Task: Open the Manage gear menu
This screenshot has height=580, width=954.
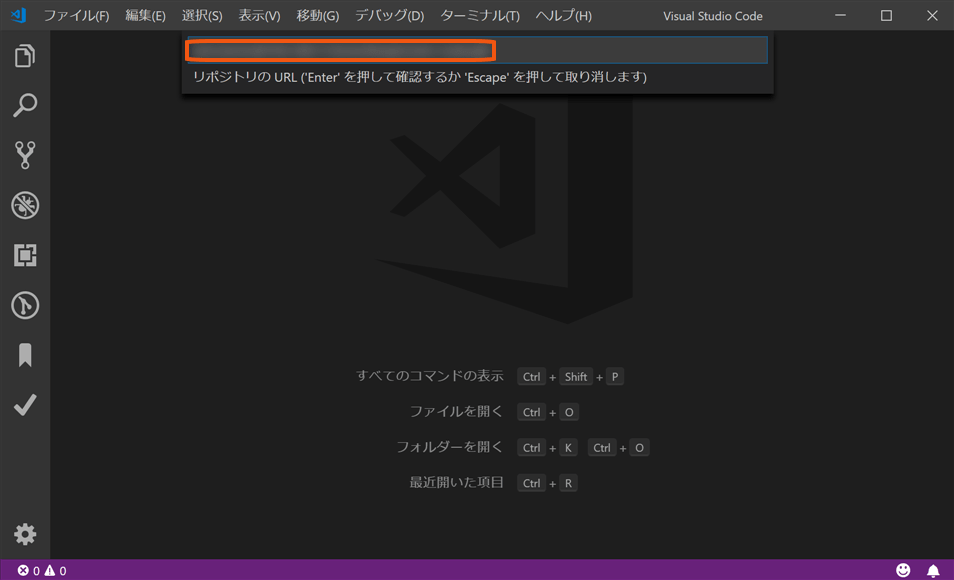Action: tap(25, 534)
